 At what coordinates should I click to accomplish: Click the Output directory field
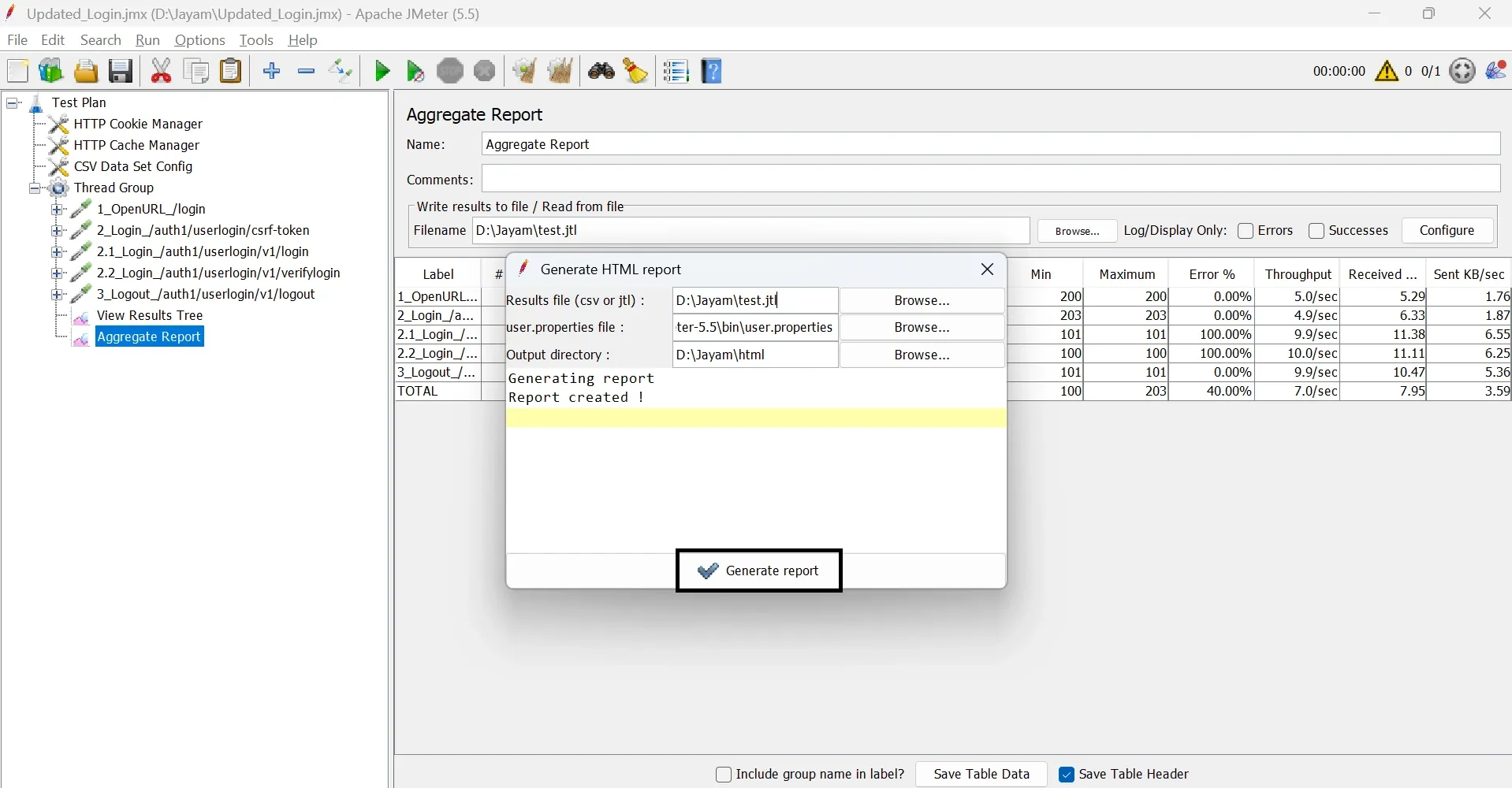coord(755,355)
